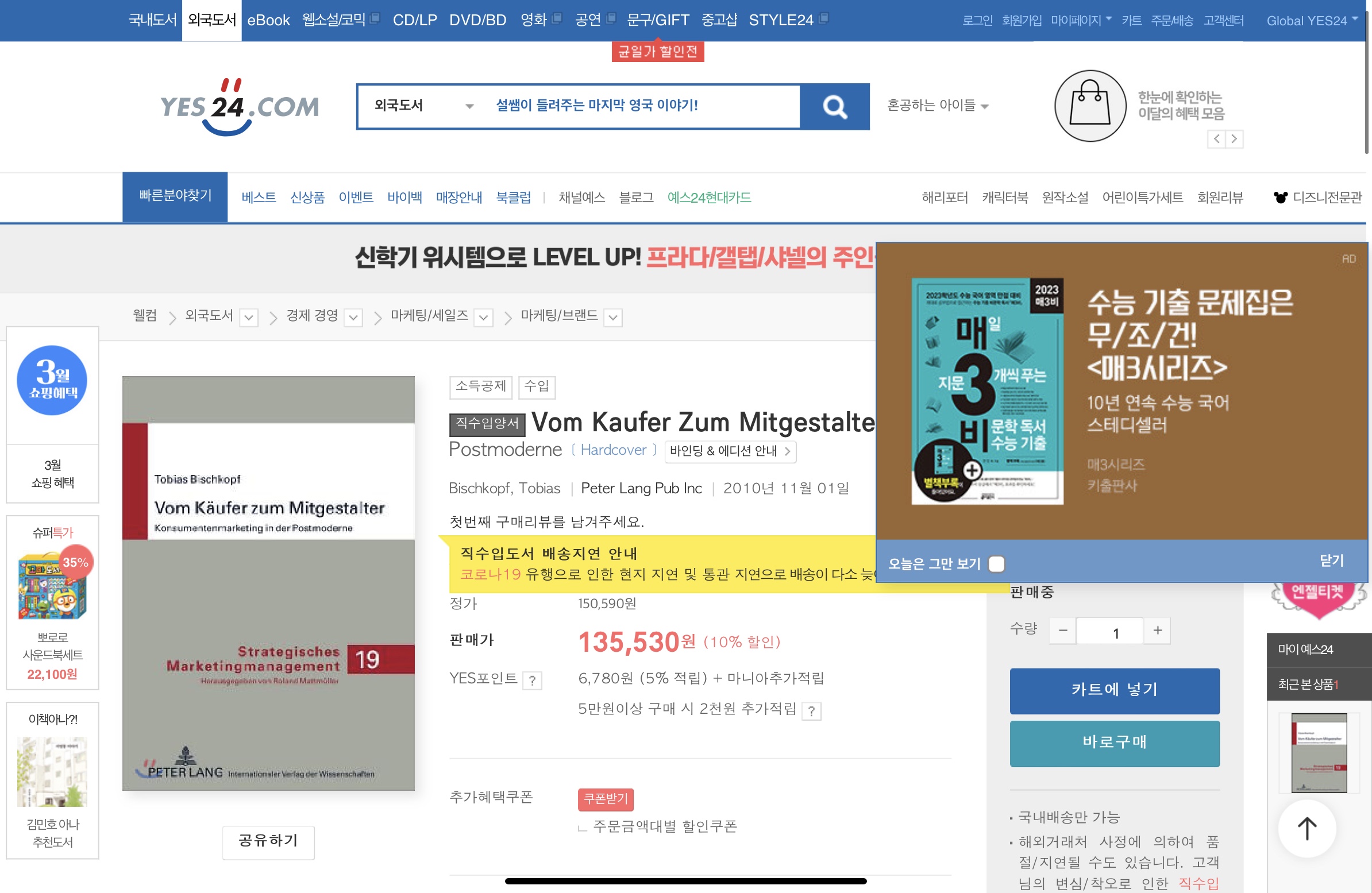Click 로그인 link
This screenshot has height=893, width=1372.
[977, 21]
